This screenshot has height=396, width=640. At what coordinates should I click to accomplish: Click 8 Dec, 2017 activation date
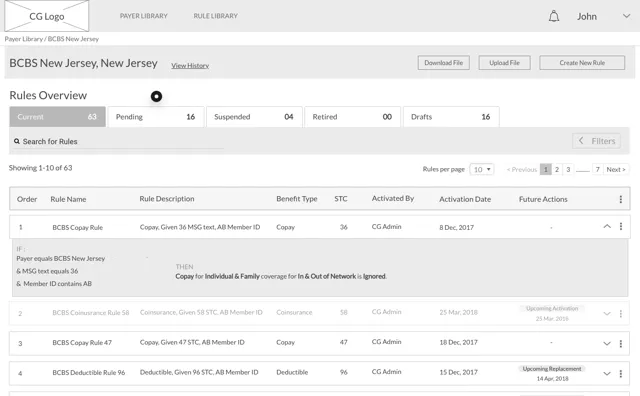(456, 227)
